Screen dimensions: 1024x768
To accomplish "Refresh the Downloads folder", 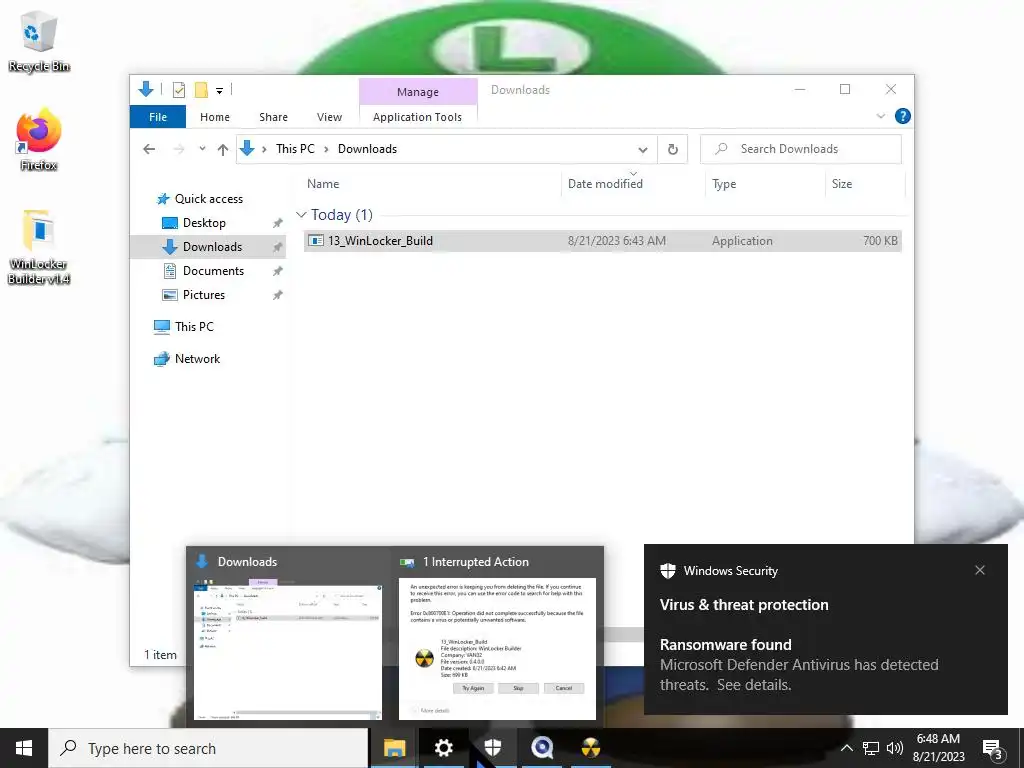I will pos(673,150).
